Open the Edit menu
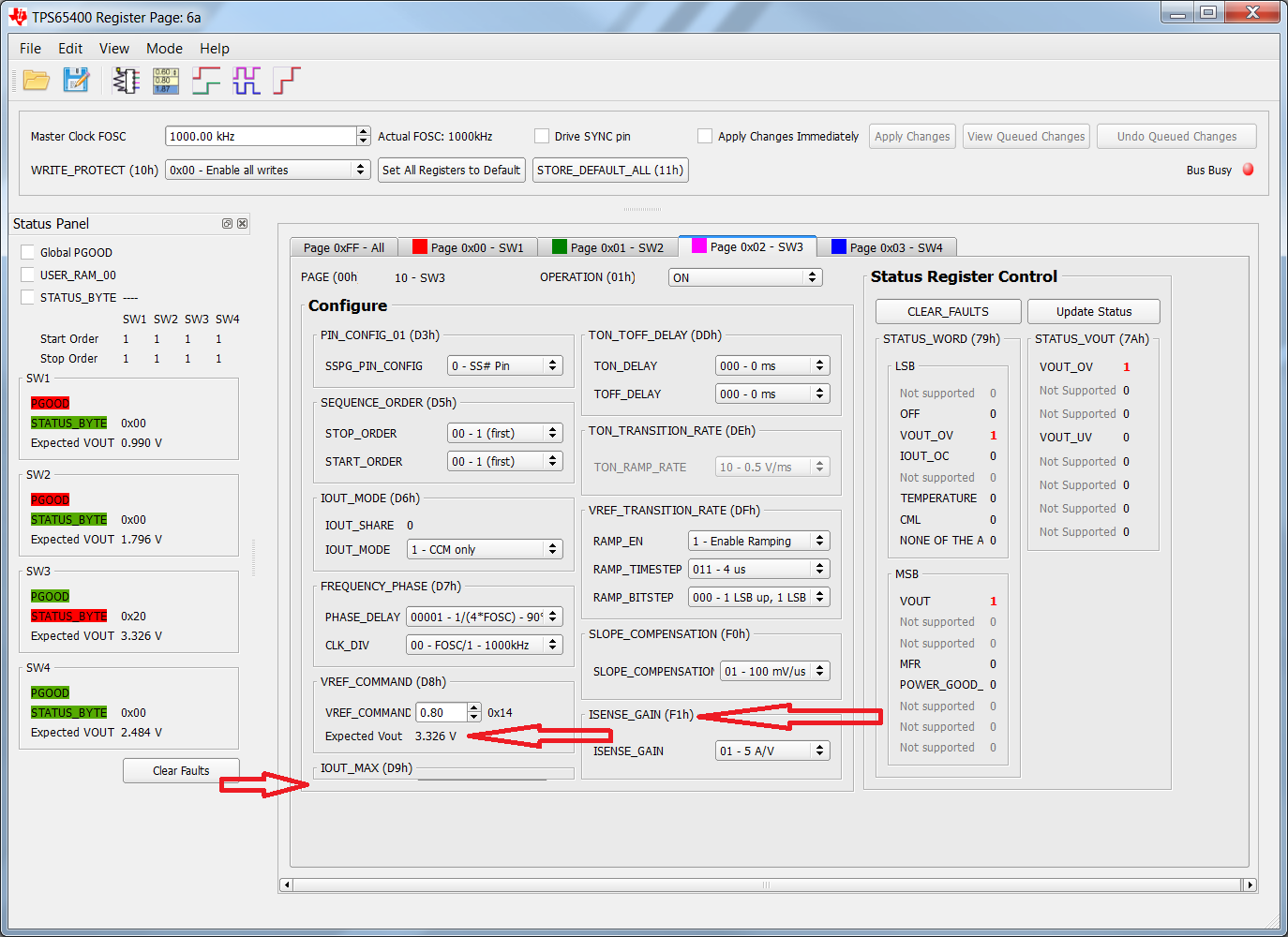The height and width of the screenshot is (937, 1288). tap(70, 48)
